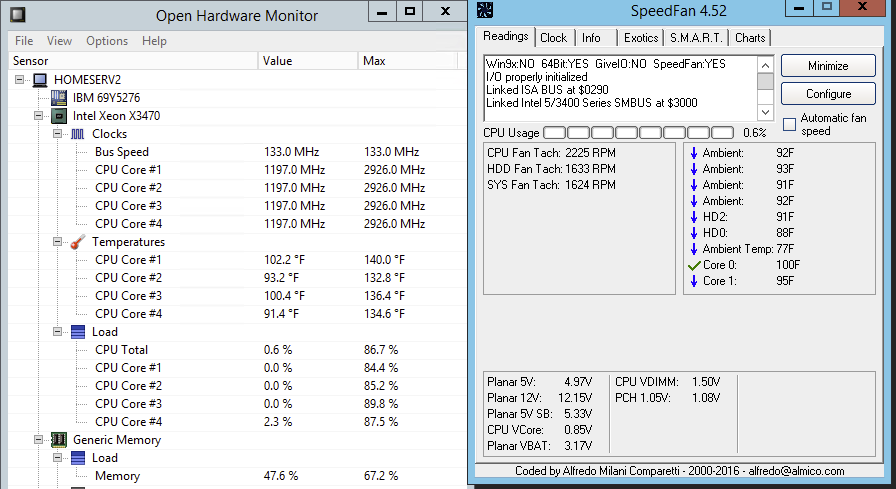Switch to the Exotics tab in SpeedFan
The image size is (896, 489).
tap(641, 38)
